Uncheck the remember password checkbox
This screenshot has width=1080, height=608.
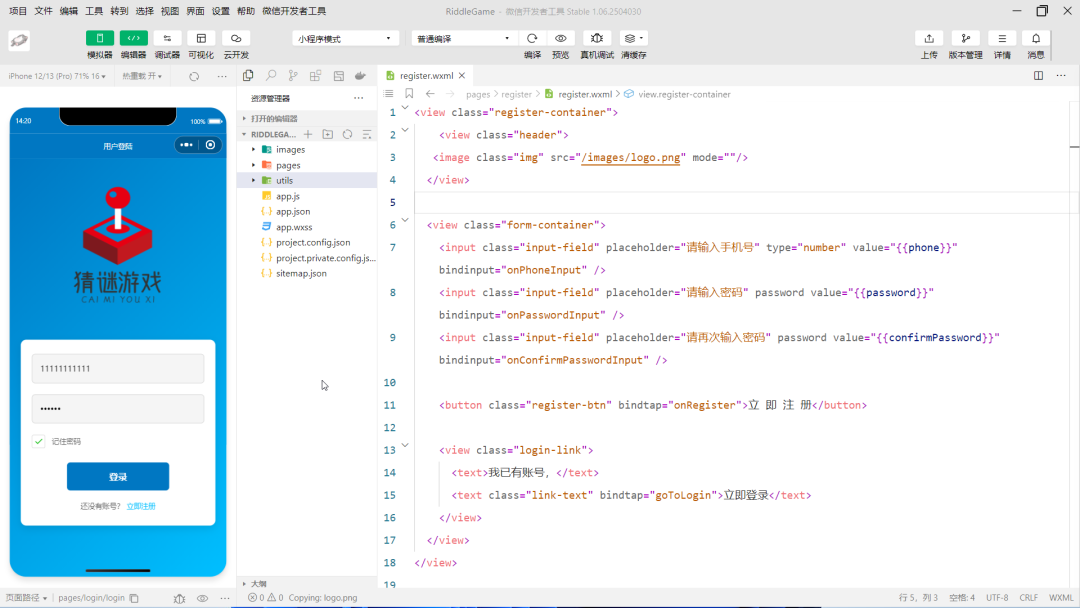39,441
